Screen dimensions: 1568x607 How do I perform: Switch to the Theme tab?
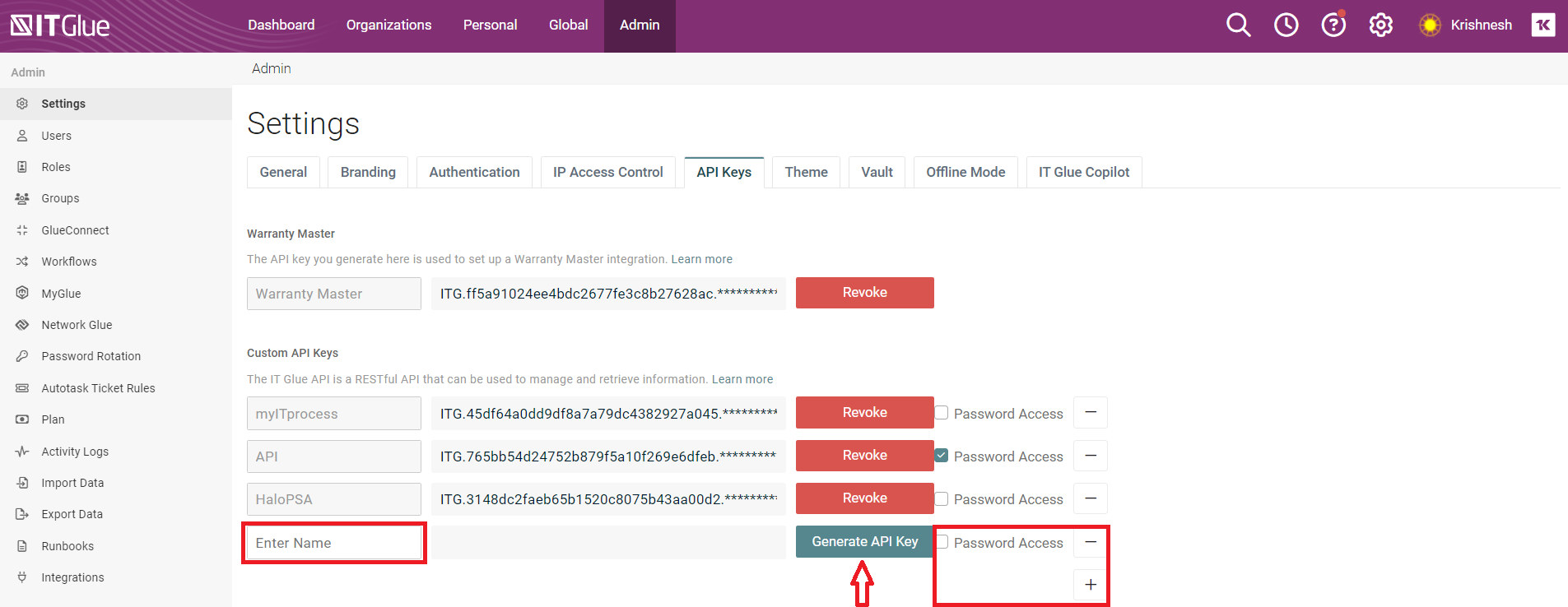807,172
